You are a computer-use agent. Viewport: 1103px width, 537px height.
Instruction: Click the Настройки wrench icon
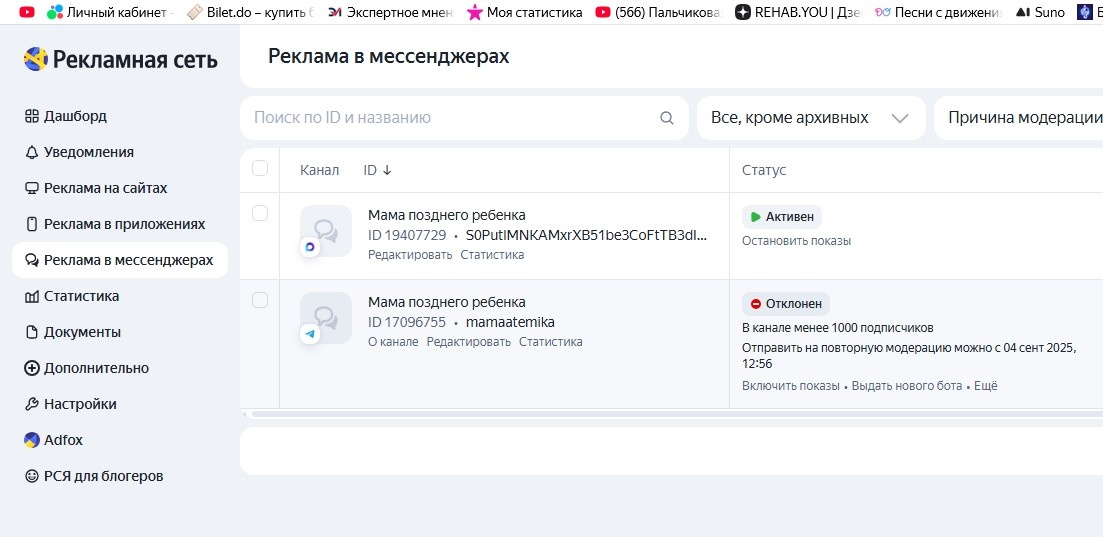[32, 404]
